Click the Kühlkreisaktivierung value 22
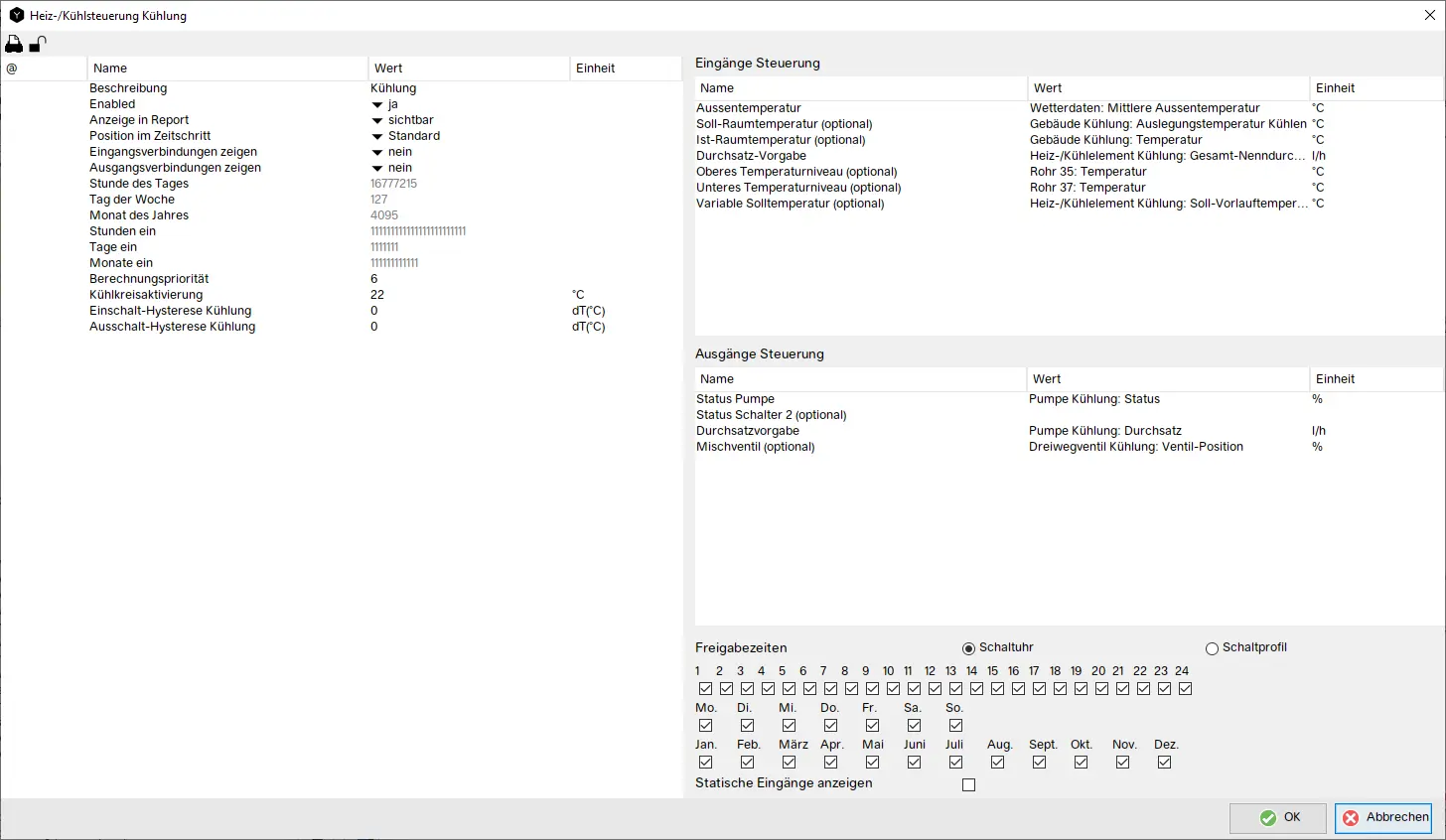This screenshot has height=840, width=1446. coord(377,295)
